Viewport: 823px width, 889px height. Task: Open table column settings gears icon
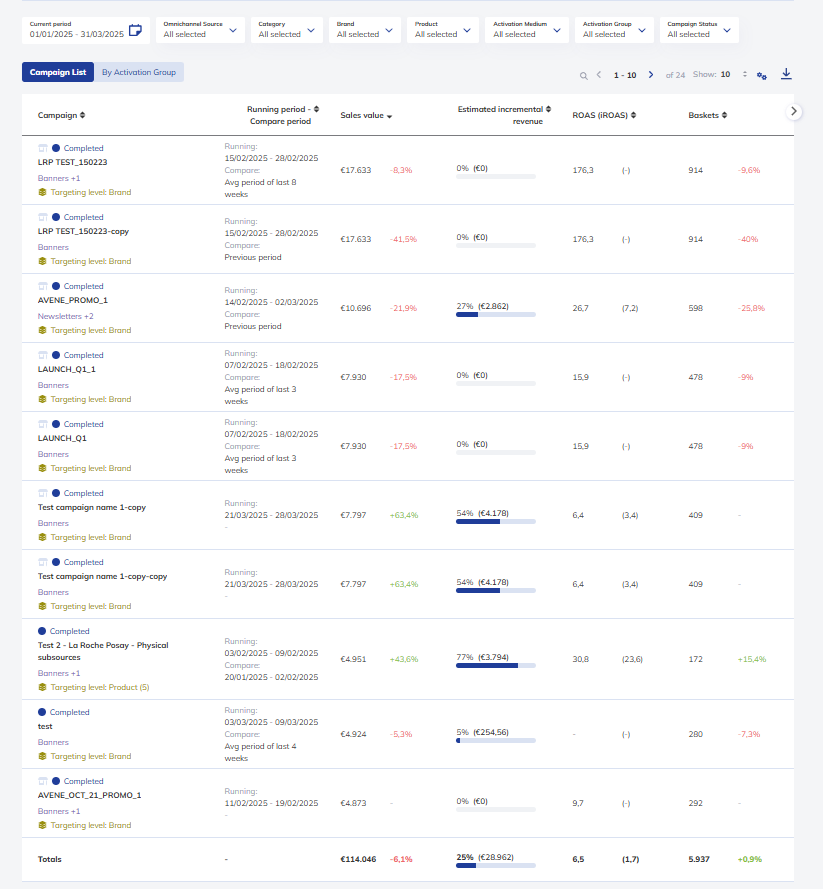click(762, 75)
